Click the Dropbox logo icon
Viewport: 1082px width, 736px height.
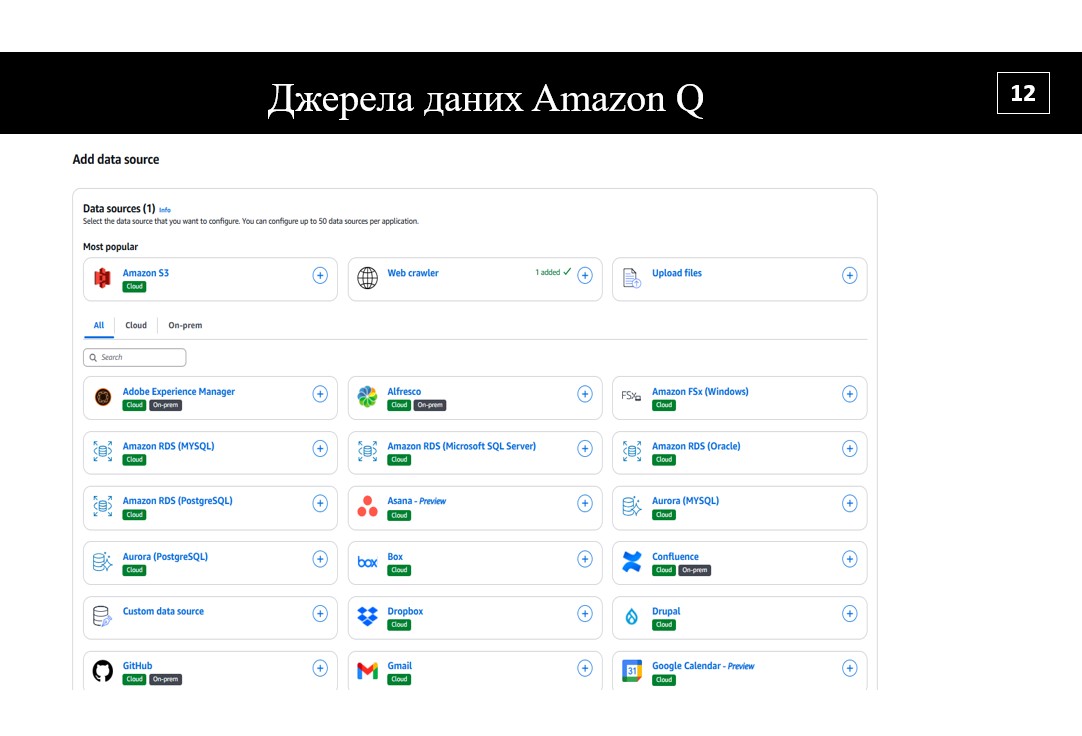pos(367,616)
